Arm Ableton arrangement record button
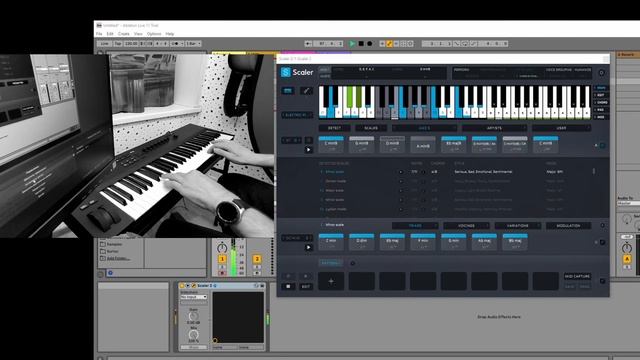Screen dimensions: 640x360 point(369,44)
